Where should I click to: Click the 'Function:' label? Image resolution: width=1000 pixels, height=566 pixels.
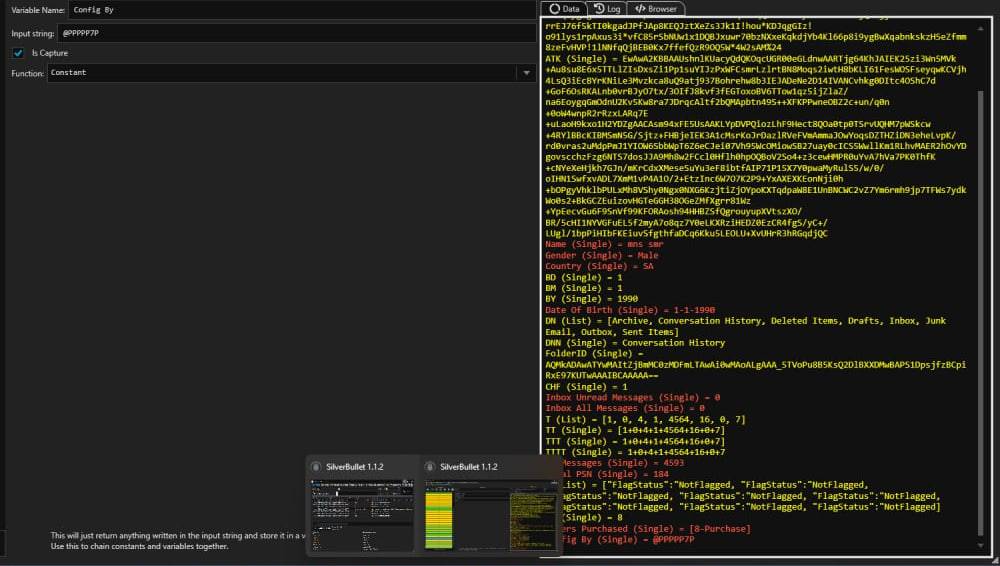[27, 73]
